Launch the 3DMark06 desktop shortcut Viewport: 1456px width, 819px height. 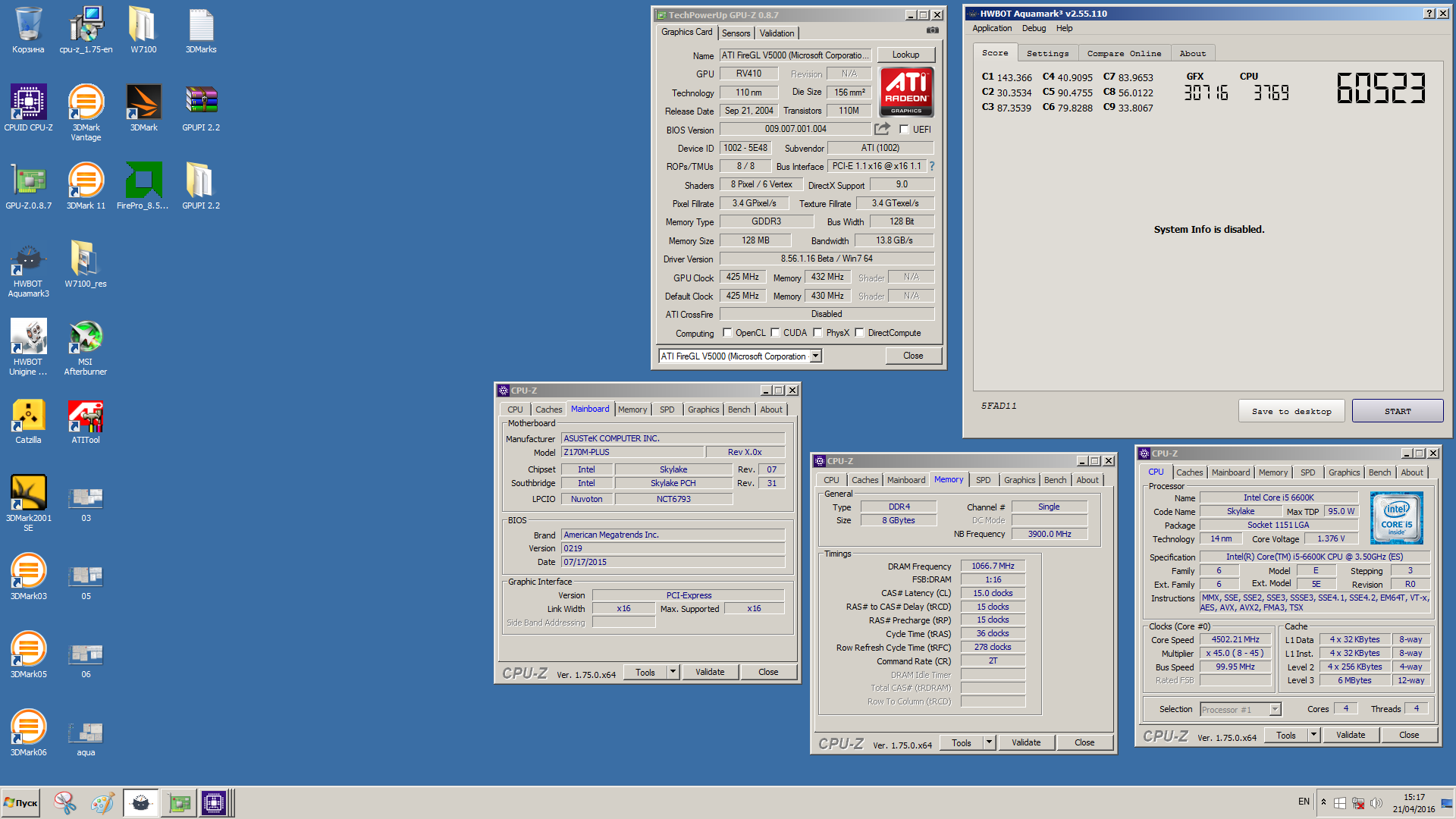tap(28, 733)
